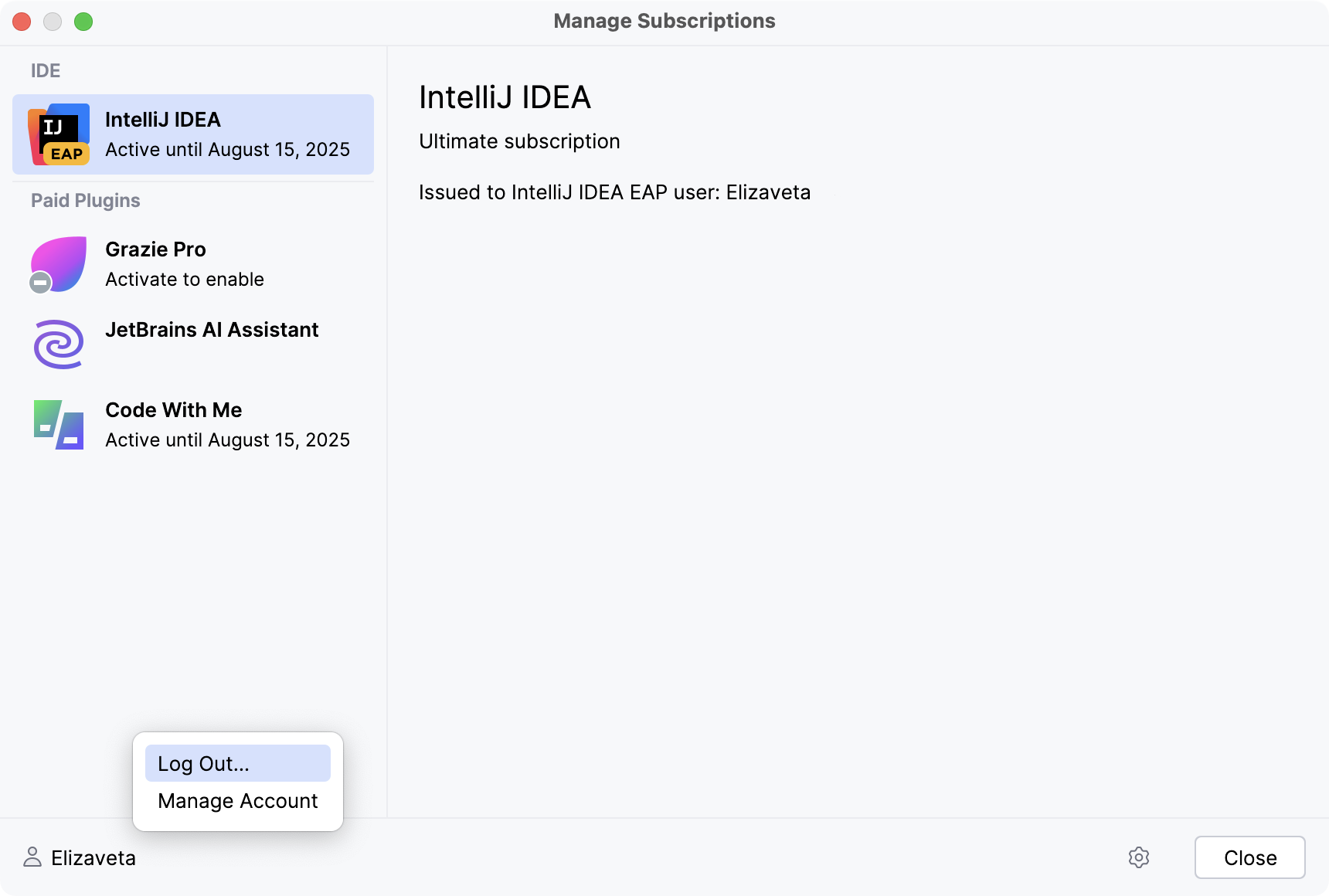Viewport: 1329px width, 896px height.
Task: Select the JetBrains AI Assistant entry name
Action: tap(212, 330)
